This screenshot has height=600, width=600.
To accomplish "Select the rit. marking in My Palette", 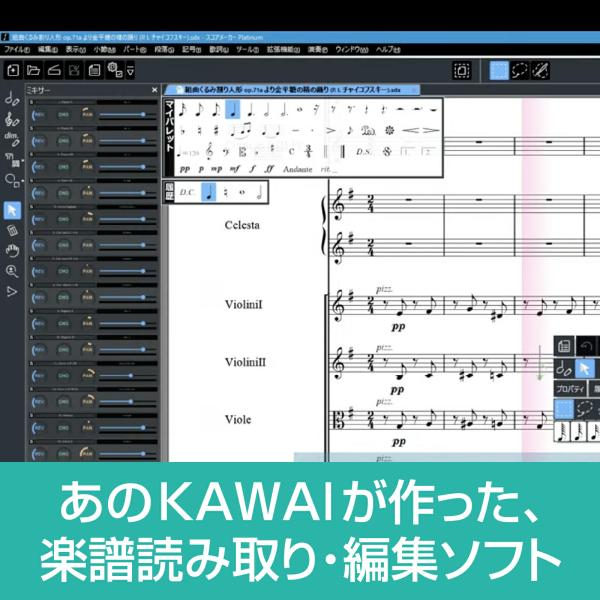I will tap(328, 169).
